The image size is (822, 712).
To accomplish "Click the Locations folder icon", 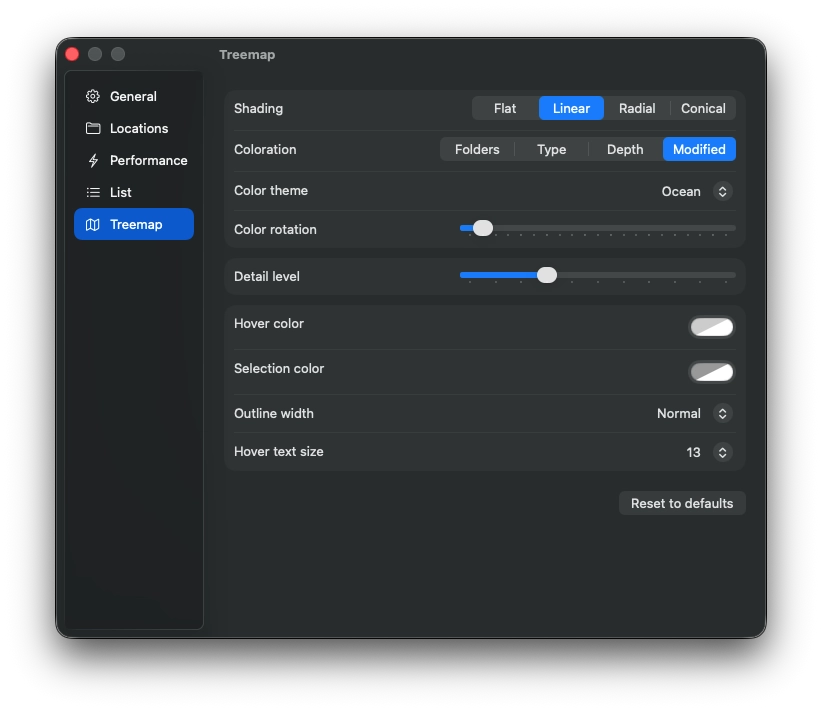I will (93, 128).
